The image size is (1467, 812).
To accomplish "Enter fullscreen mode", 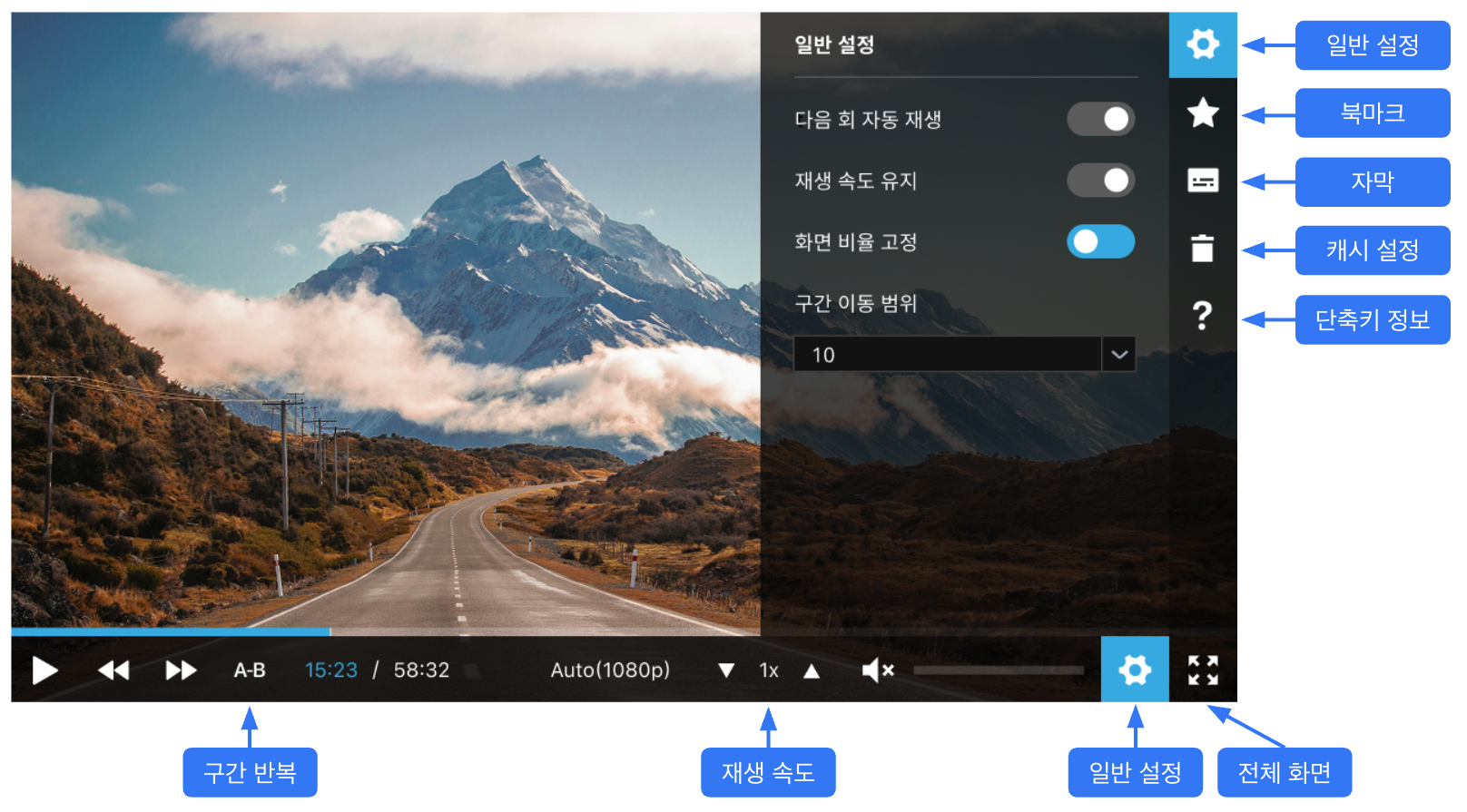I will (1203, 670).
